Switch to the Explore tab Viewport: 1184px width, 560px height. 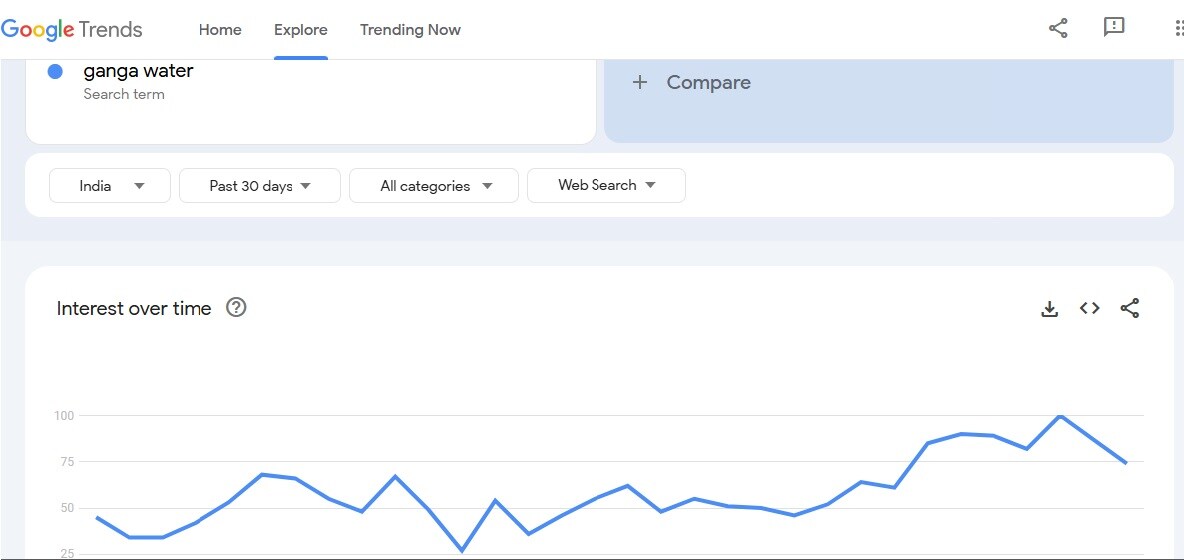[x=301, y=30]
